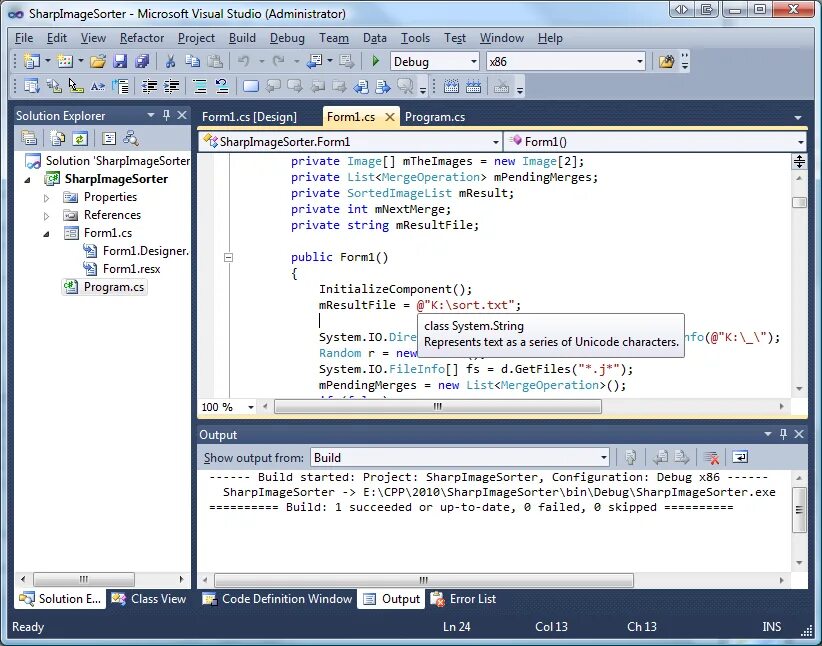Toggle word wrap in the Output window

pos(740,457)
